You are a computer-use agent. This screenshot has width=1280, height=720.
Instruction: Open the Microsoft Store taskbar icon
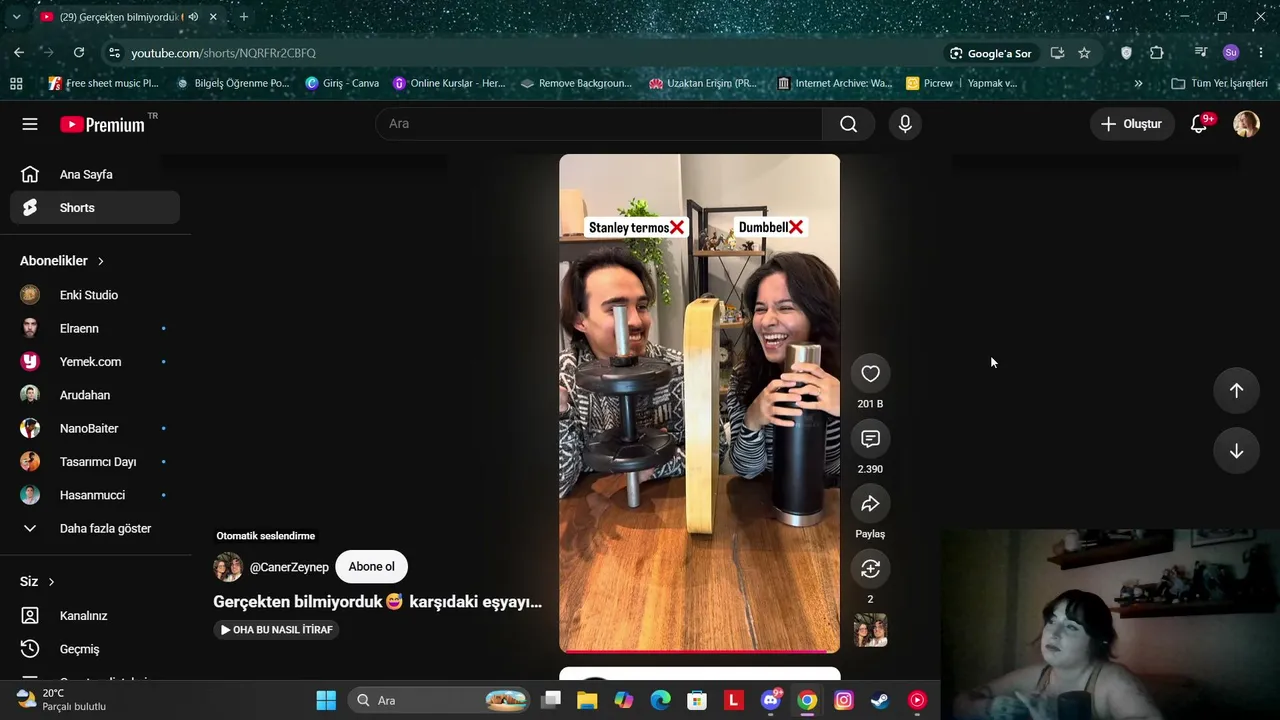697,700
